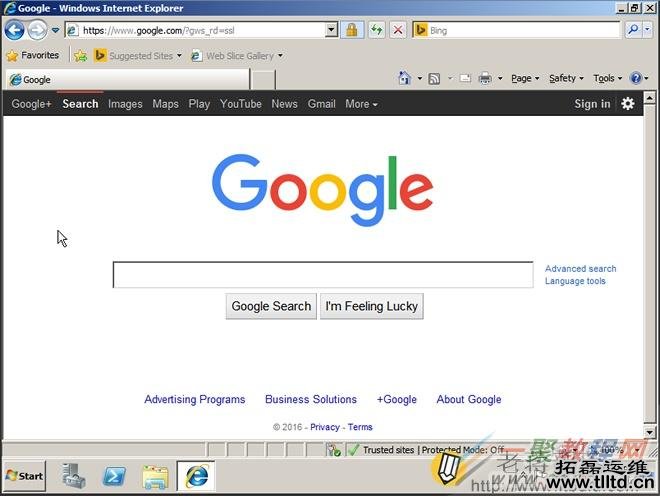This screenshot has height=496, width=660.
Task: Open the Home page icon
Action: click(x=404, y=78)
